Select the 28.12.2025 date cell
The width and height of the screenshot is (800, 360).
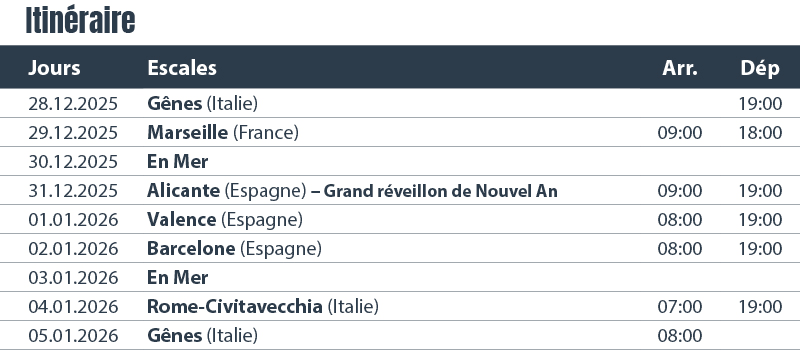point(73,104)
